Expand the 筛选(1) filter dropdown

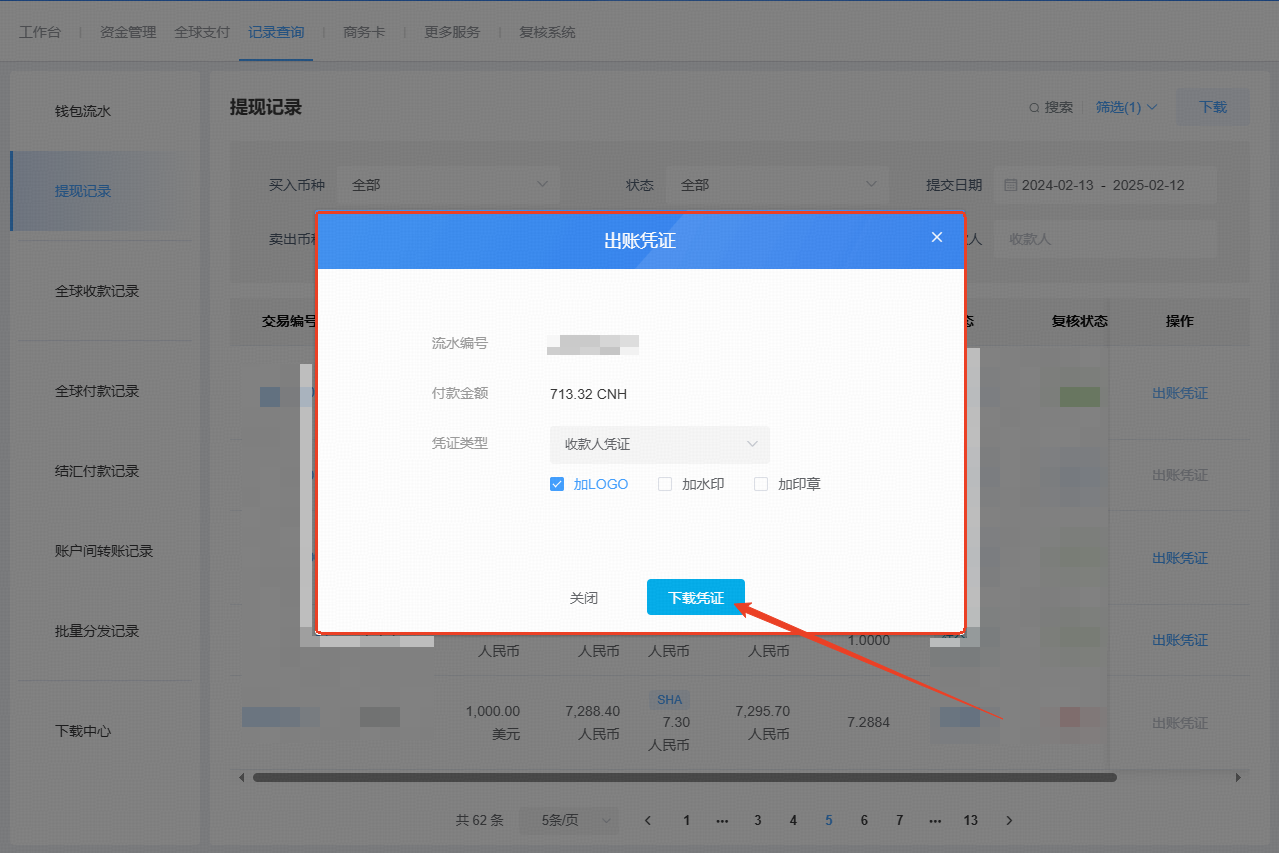pyautogui.click(x=1126, y=107)
